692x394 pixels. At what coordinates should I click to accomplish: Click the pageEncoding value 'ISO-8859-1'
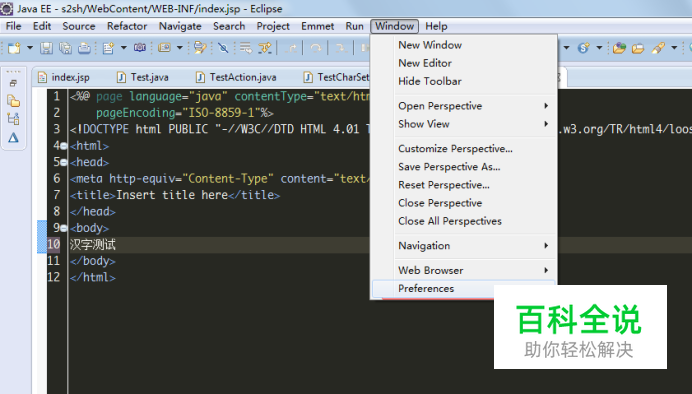(222, 113)
